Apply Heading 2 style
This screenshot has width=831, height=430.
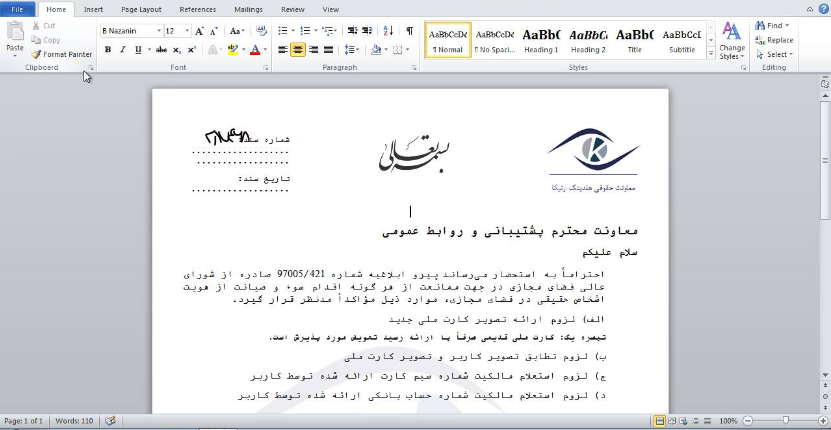click(x=588, y=40)
